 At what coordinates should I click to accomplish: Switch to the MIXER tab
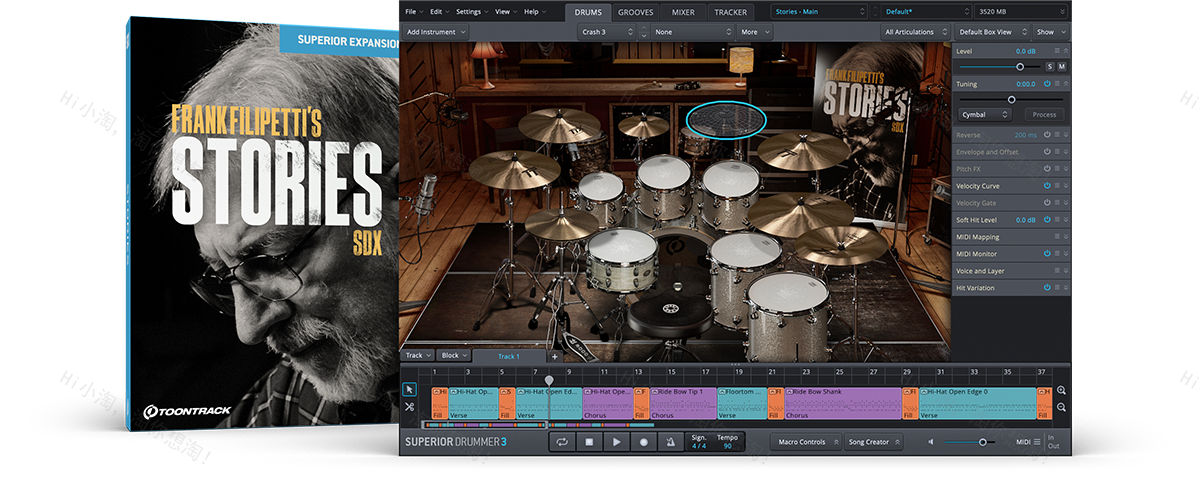(x=683, y=12)
